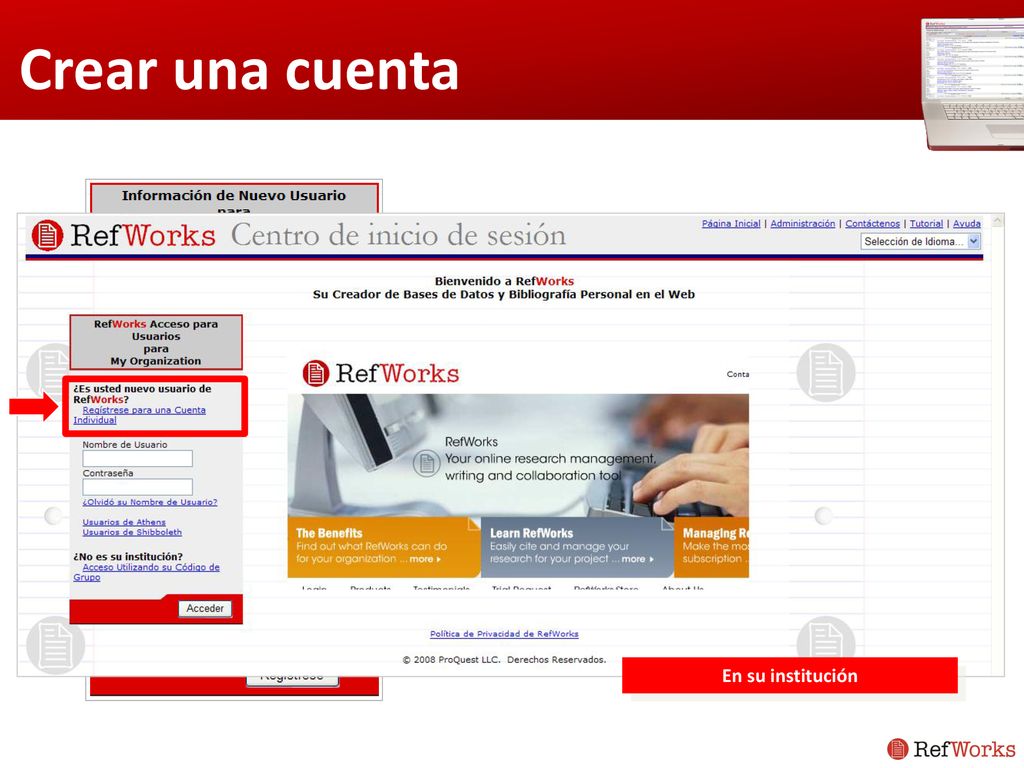Image resolution: width=1024 pixels, height=768 pixels.
Task: Open the Administración link
Action: 803,223
